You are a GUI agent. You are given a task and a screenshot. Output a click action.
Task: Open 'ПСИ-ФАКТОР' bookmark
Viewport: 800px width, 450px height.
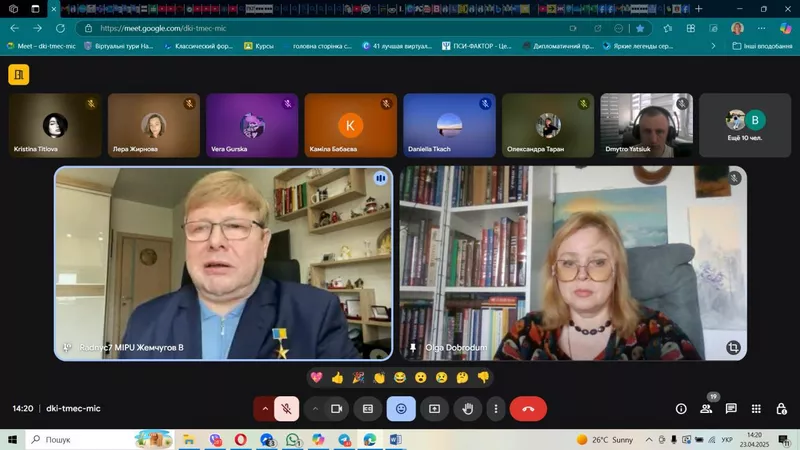477,46
